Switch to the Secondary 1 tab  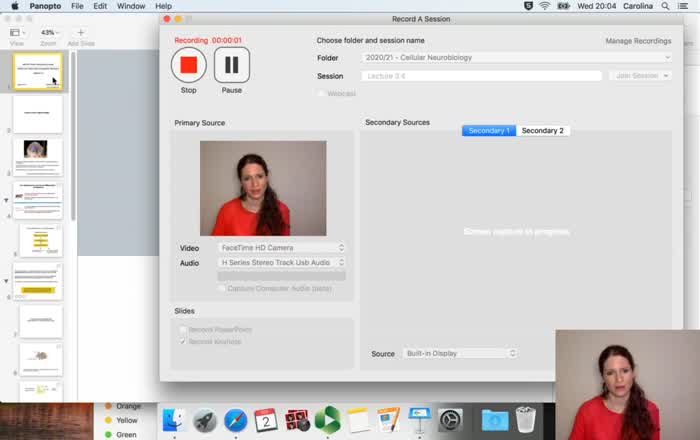point(489,130)
